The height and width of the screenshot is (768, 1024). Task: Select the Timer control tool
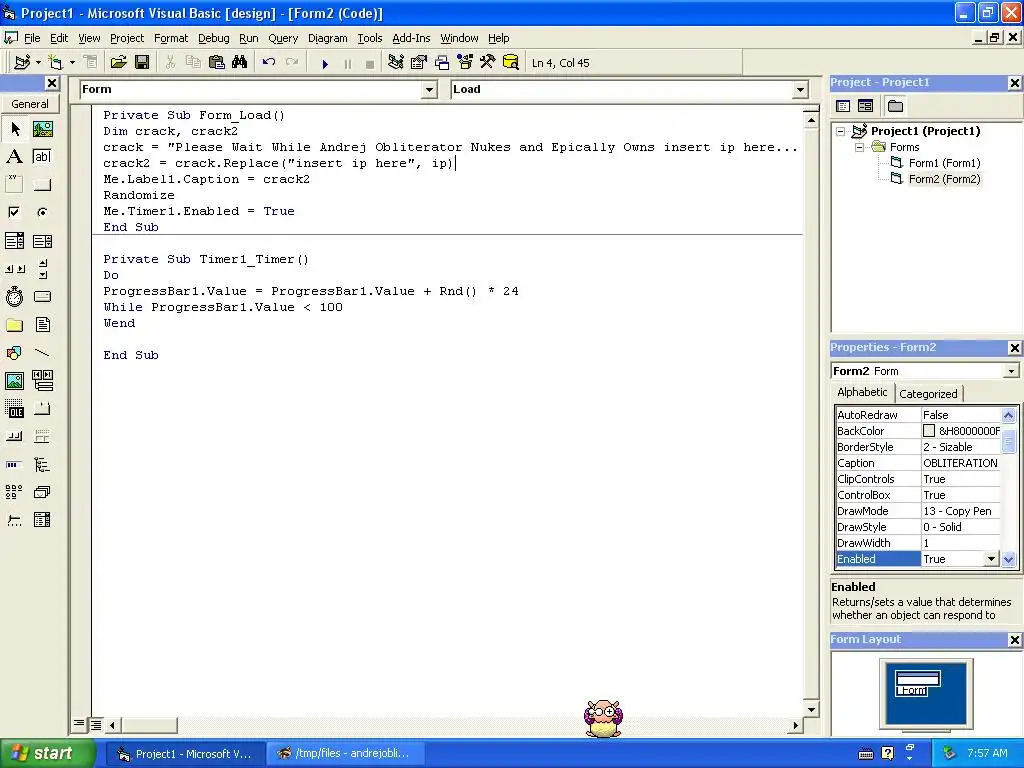(x=14, y=297)
